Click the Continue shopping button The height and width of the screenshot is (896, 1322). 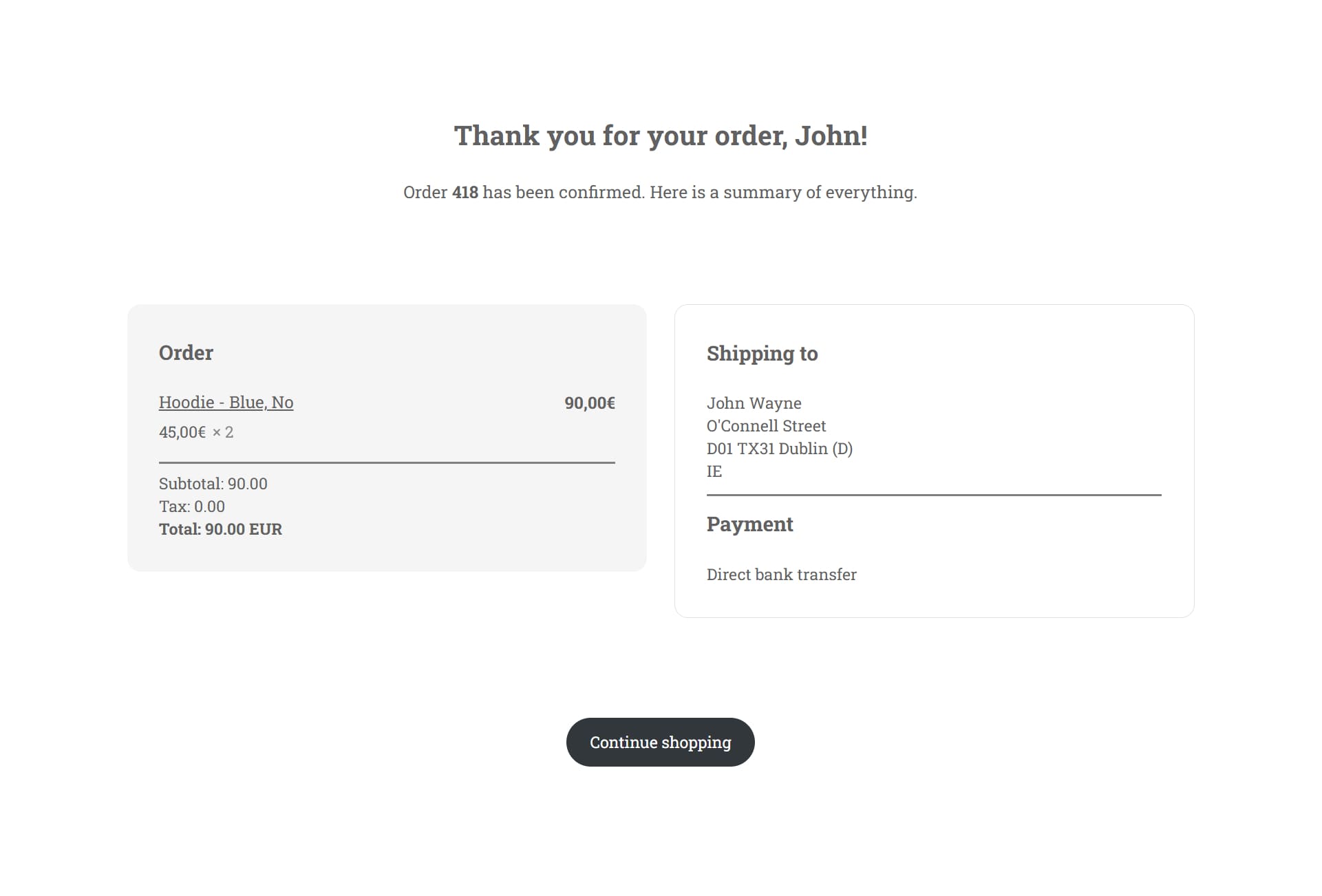click(661, 742)
